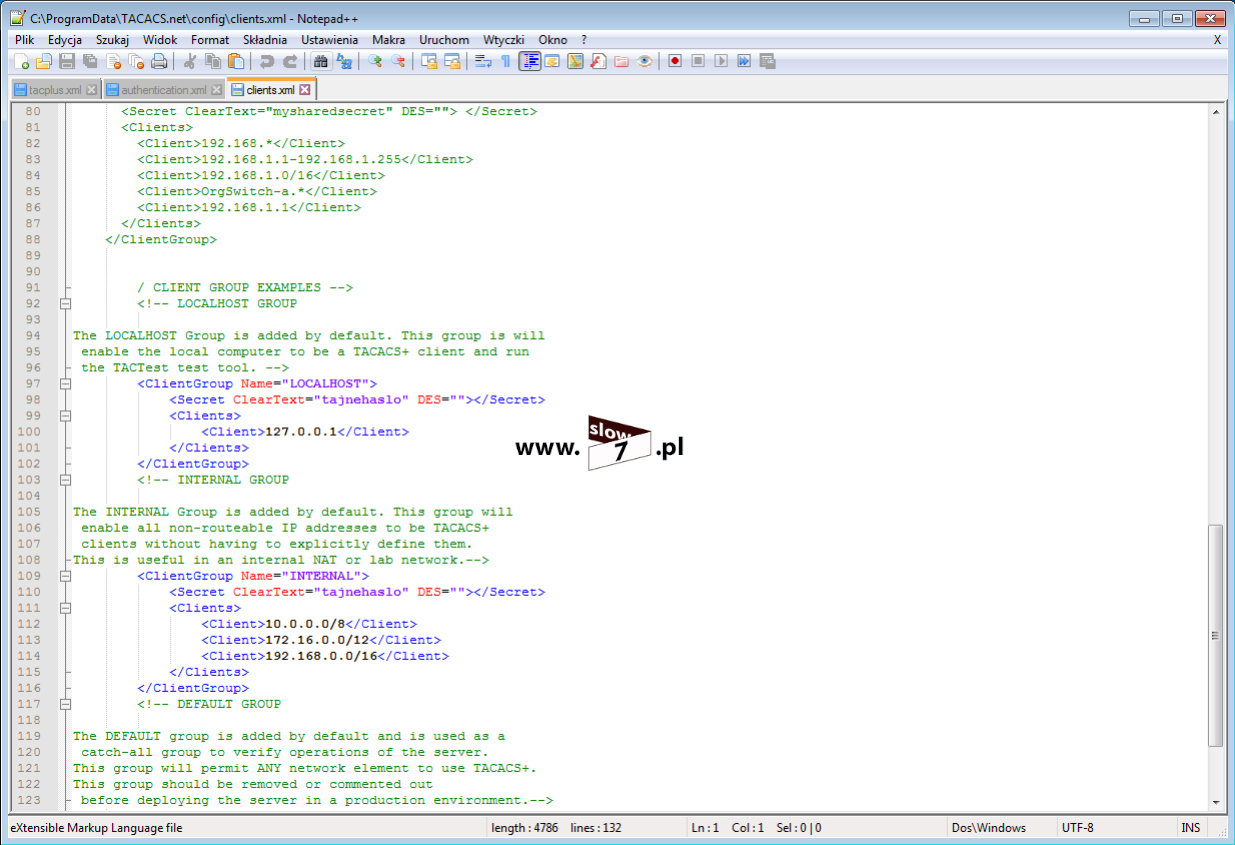Screen dimensions: 1235x845
Task: Click the Undo arrow icon
Action: 267,61
